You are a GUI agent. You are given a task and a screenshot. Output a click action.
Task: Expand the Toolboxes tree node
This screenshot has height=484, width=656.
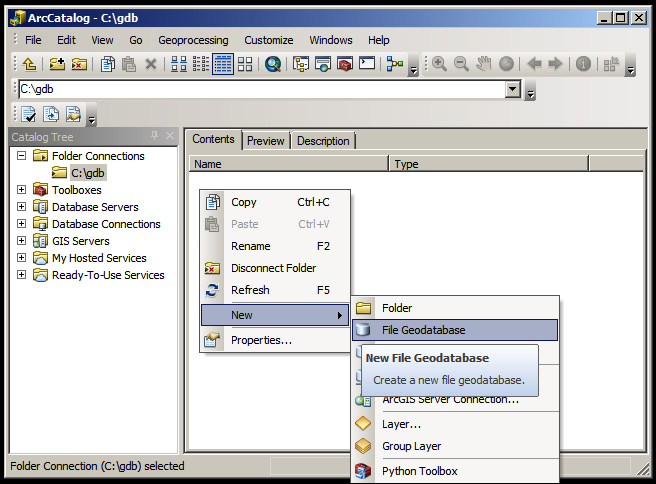point(21,190)
